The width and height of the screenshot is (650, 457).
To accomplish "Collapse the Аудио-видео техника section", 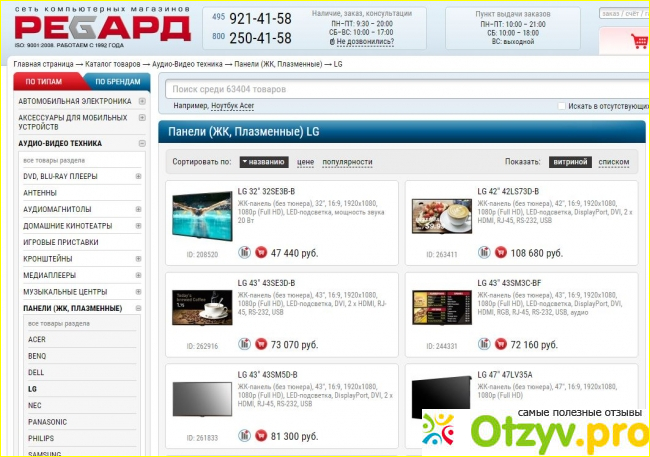I will click(142, 144).
